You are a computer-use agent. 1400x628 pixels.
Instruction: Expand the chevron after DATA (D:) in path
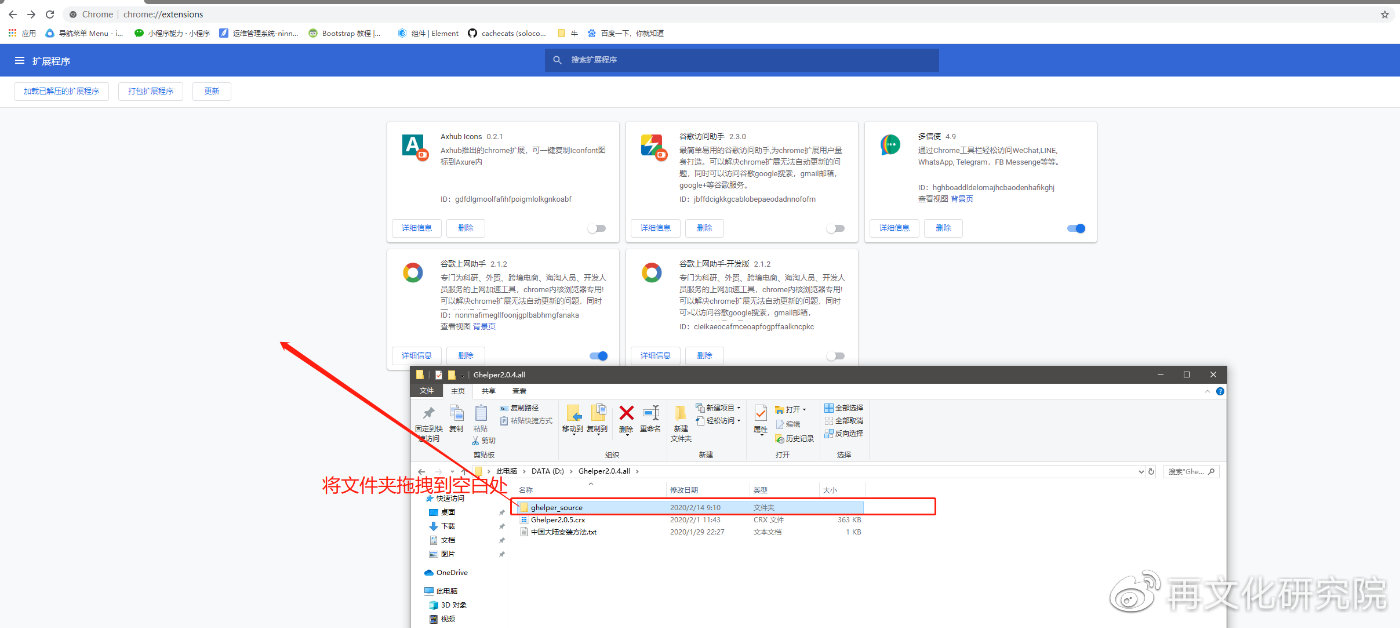(572, 471)
